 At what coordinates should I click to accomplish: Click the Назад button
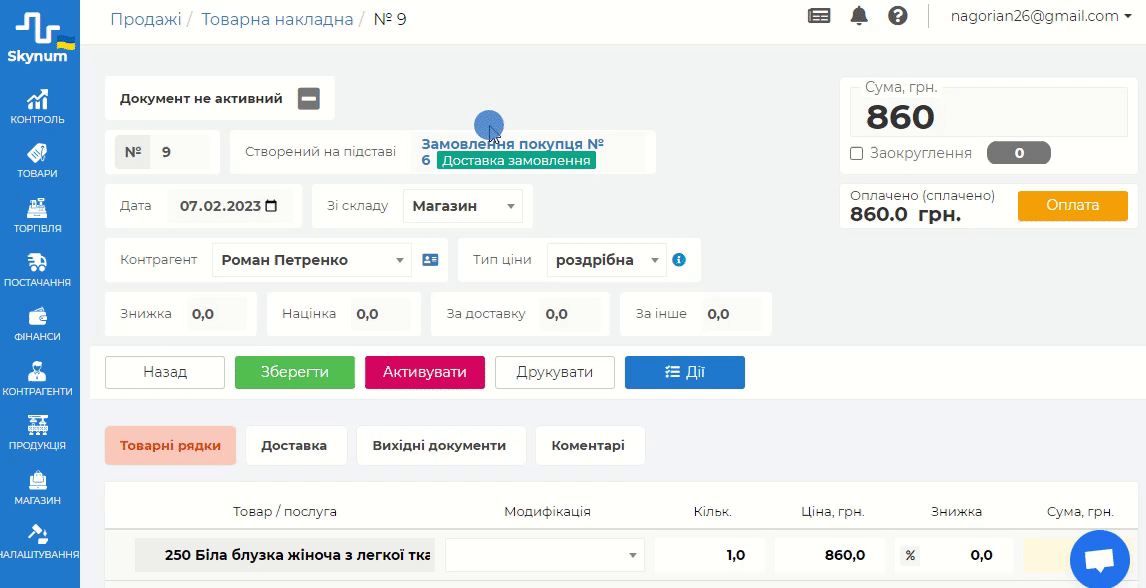click(165, 373)
